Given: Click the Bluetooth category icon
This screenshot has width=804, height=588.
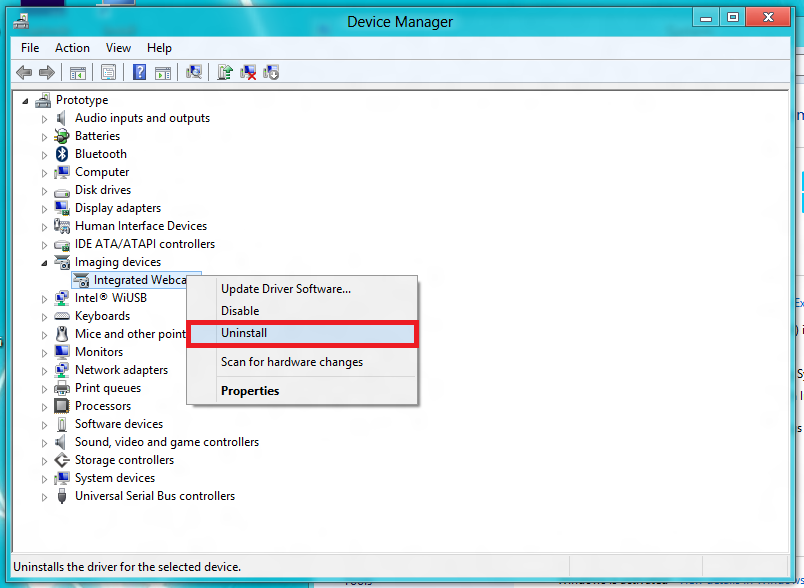Looking at the screenshot, I should (x=62, y=154).
